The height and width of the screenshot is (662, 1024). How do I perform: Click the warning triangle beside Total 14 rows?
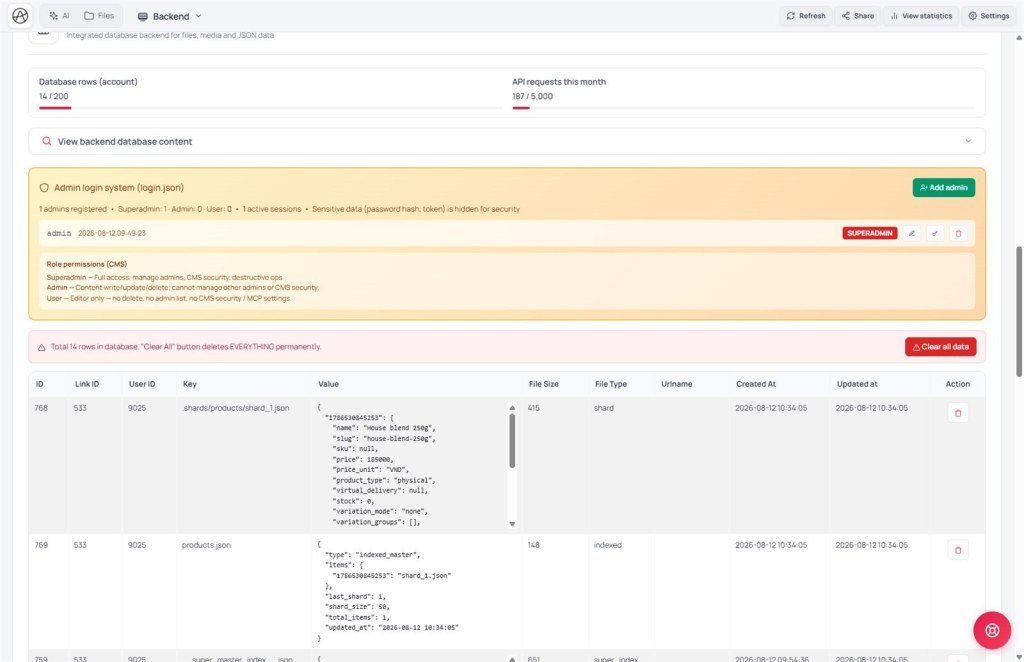coord(42,347)
